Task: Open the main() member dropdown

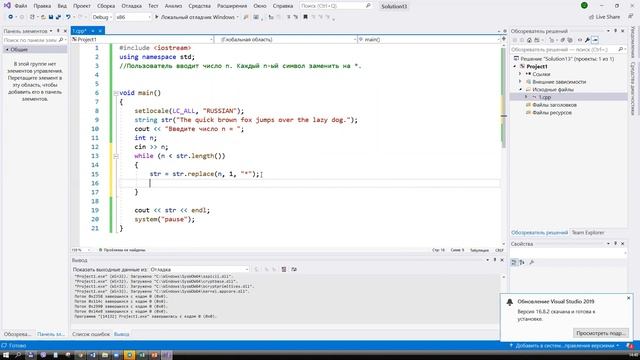Action: click(429, 40)
